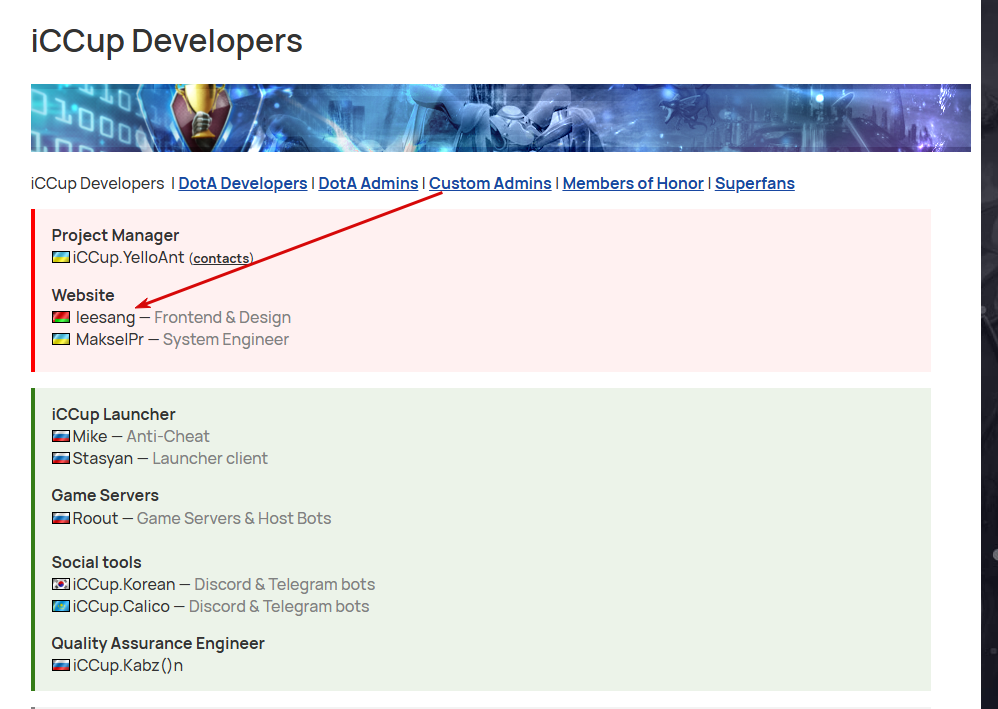
Task: Click the 'iCCup Launcher' heading
Action: pos(113,414)
